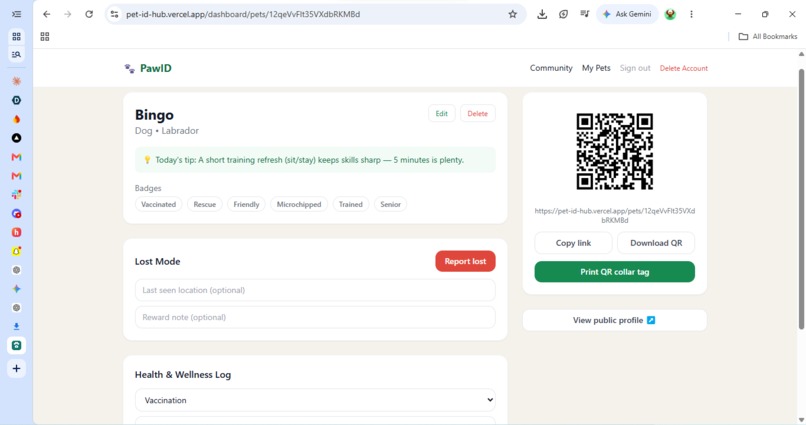Select the Senior badge
The height and width of the screenshot is (425, 806).
coord(390,205)
